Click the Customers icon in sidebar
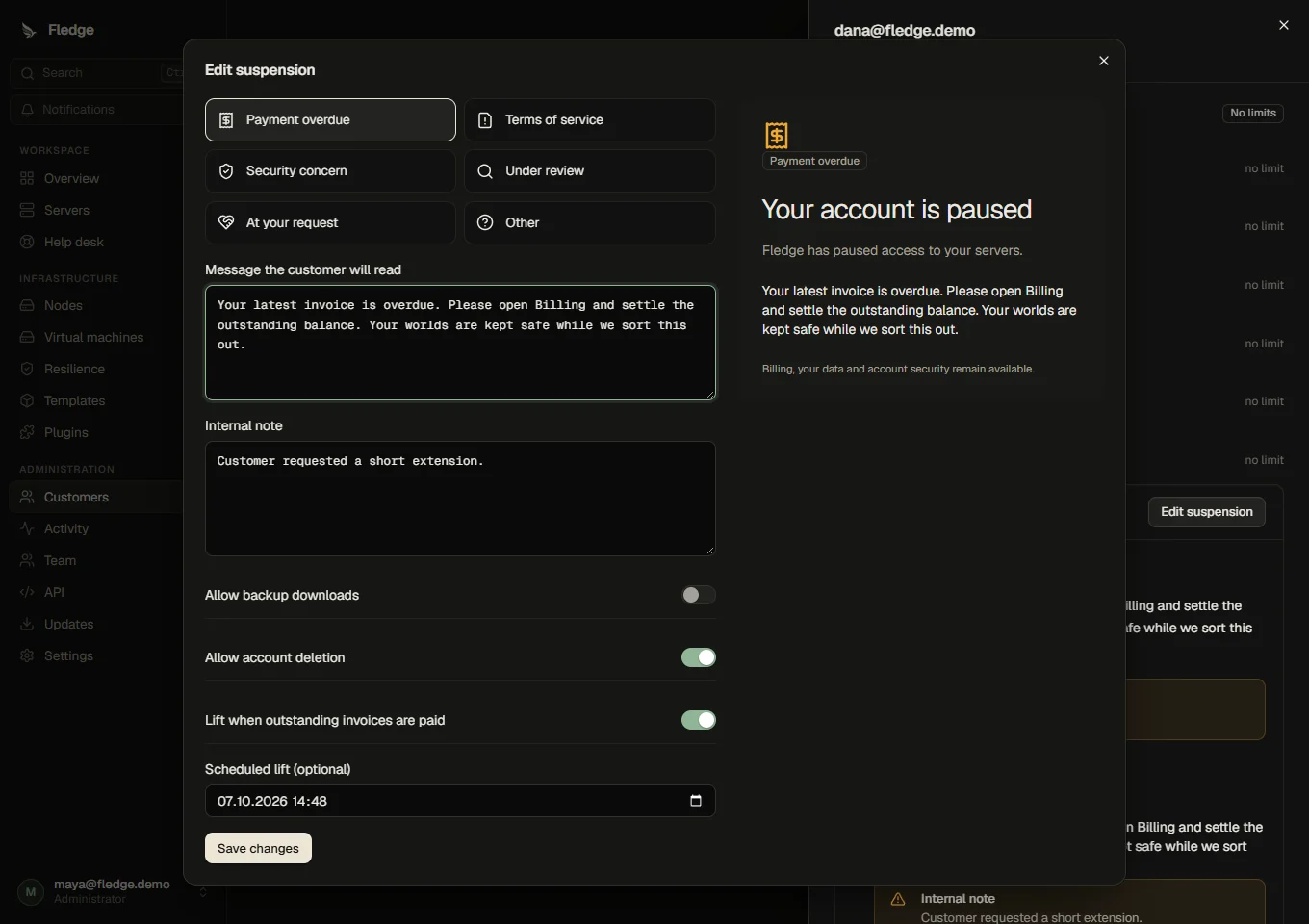The height and width of the screenshot is (924, 1309). click(x=27, y=497)
